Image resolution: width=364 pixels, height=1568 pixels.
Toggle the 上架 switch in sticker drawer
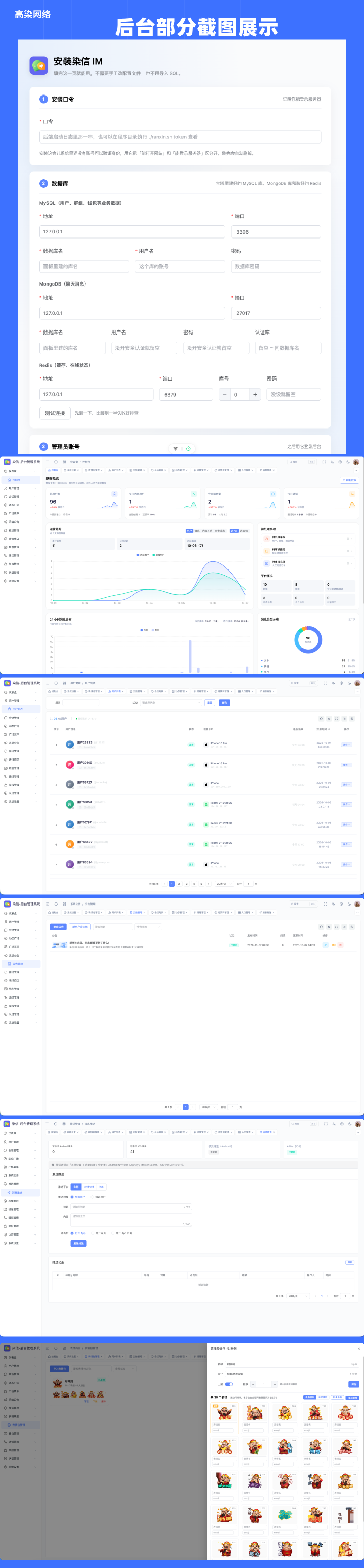coord(230,1384)
